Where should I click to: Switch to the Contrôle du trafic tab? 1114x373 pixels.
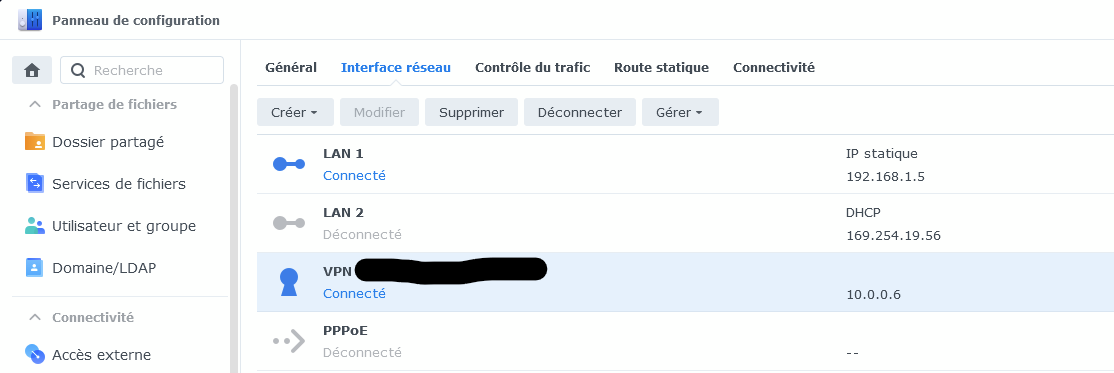(533, 67)
